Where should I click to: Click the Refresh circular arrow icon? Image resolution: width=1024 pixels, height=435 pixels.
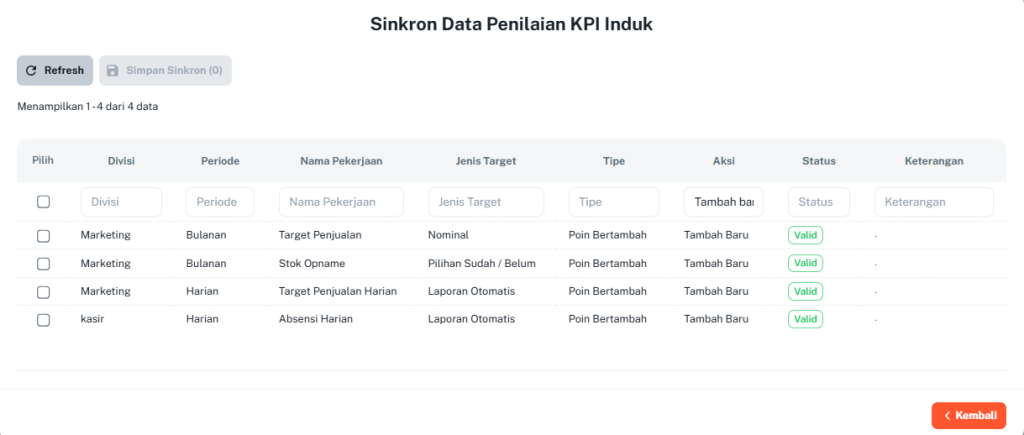31,71
